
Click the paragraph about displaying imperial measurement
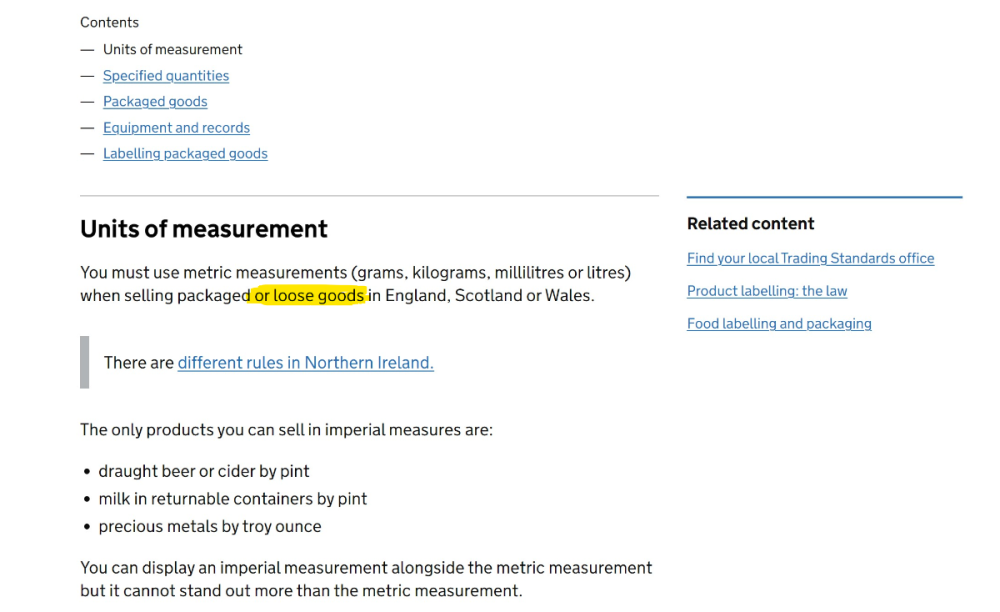click(366, 579)
